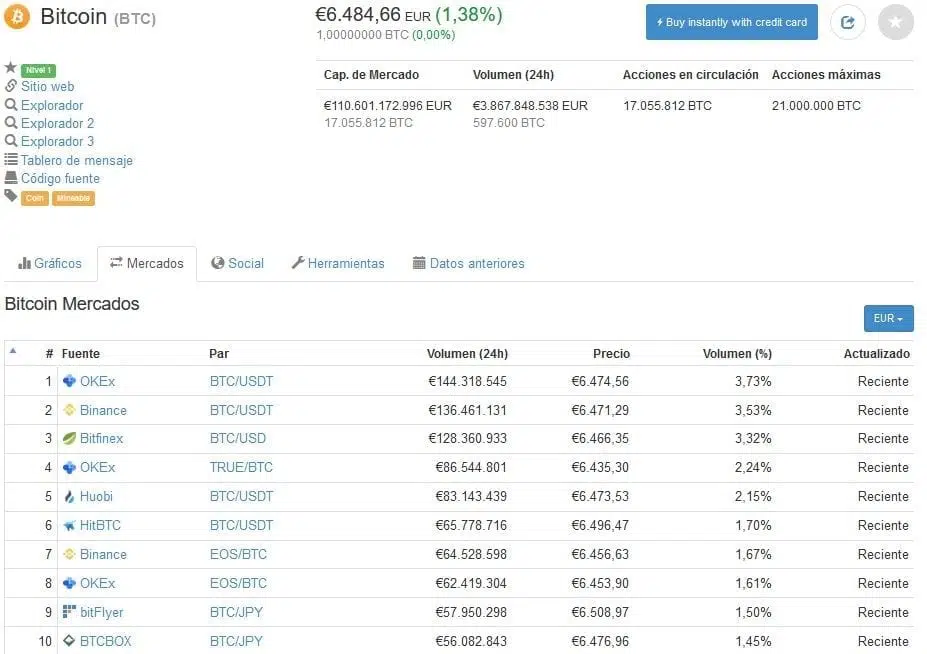Click the HitBTC logo in row 6
This screenshot has height=654, width=927.
pyautogui.click(x=69, y=525)
